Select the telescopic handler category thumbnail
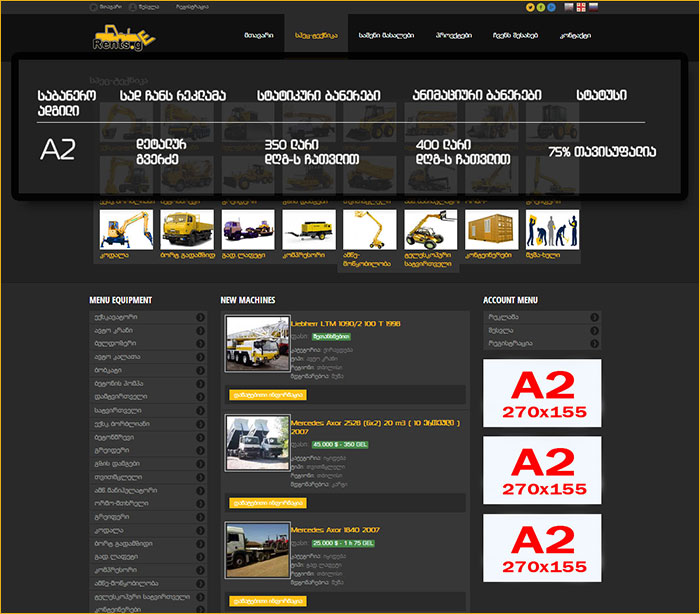Image resolution: width=700 pixels, height=614 pixels. 431,230
